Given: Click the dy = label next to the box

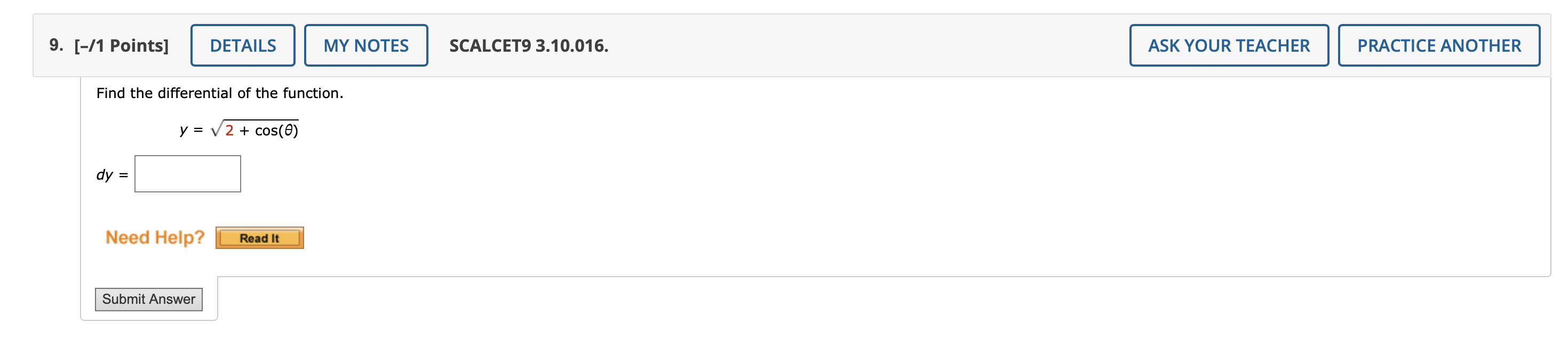Looking at the screenshot, I should [111, 175].
